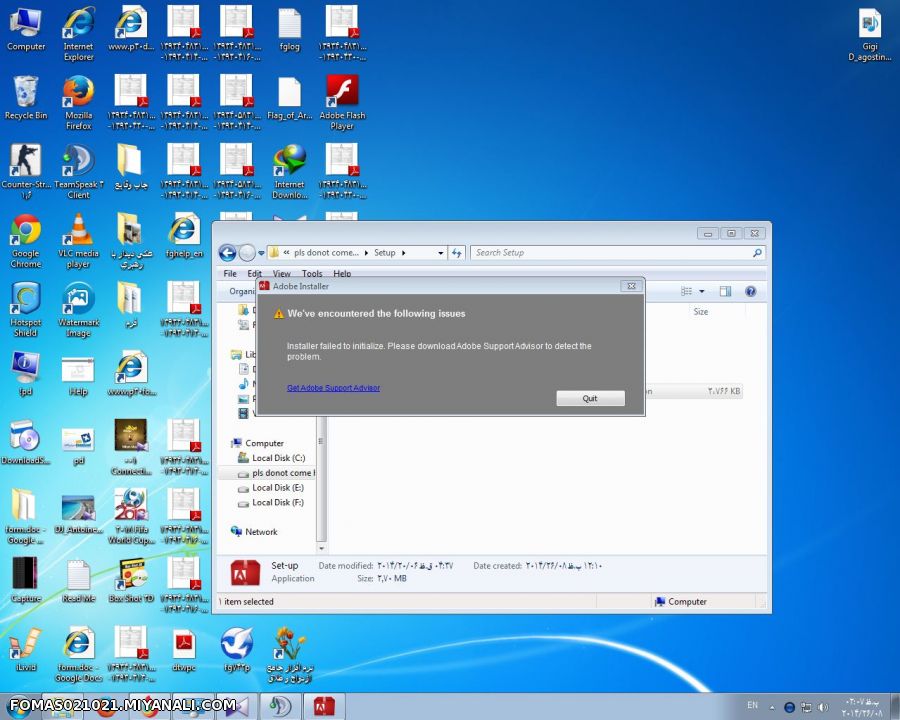Screen dimensions: 900x720
Task: Select the Capture desktop icon
Action: click(x=26, y=580)
